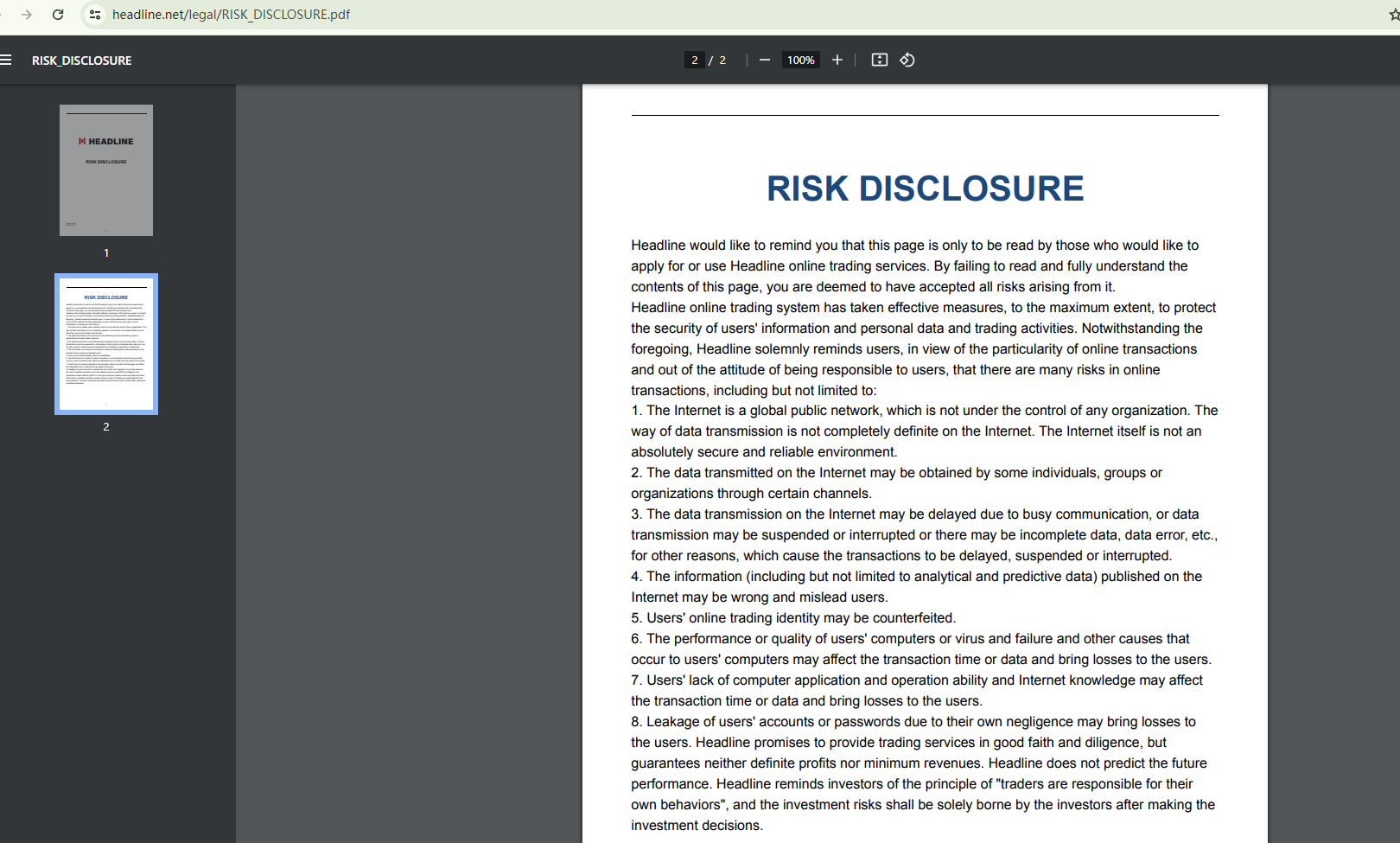
Task: Zoom in with the plus icon
Action: (x=837, y=60)
